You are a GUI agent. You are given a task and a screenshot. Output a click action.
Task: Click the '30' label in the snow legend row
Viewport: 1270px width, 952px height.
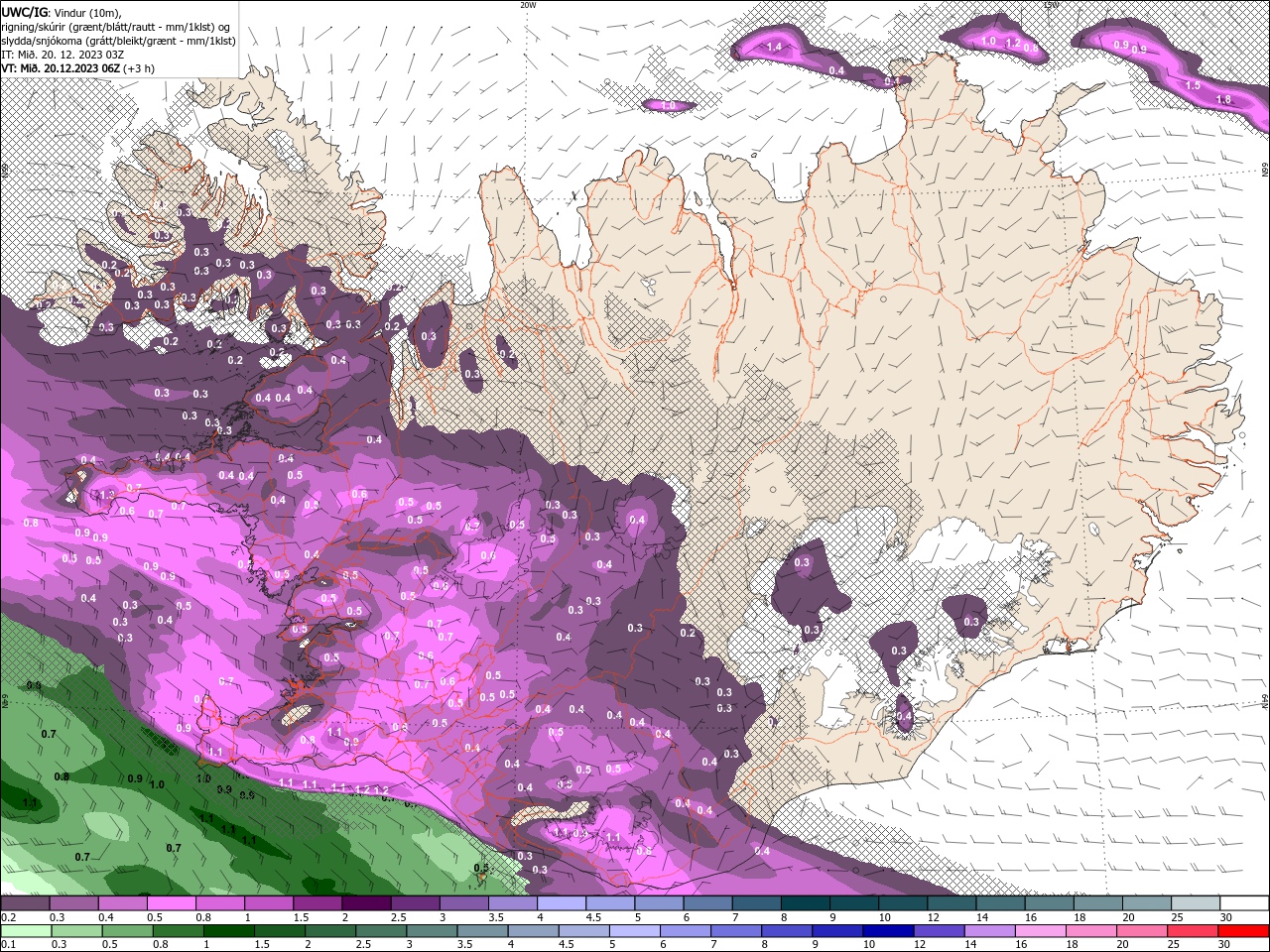point(1226,917)
